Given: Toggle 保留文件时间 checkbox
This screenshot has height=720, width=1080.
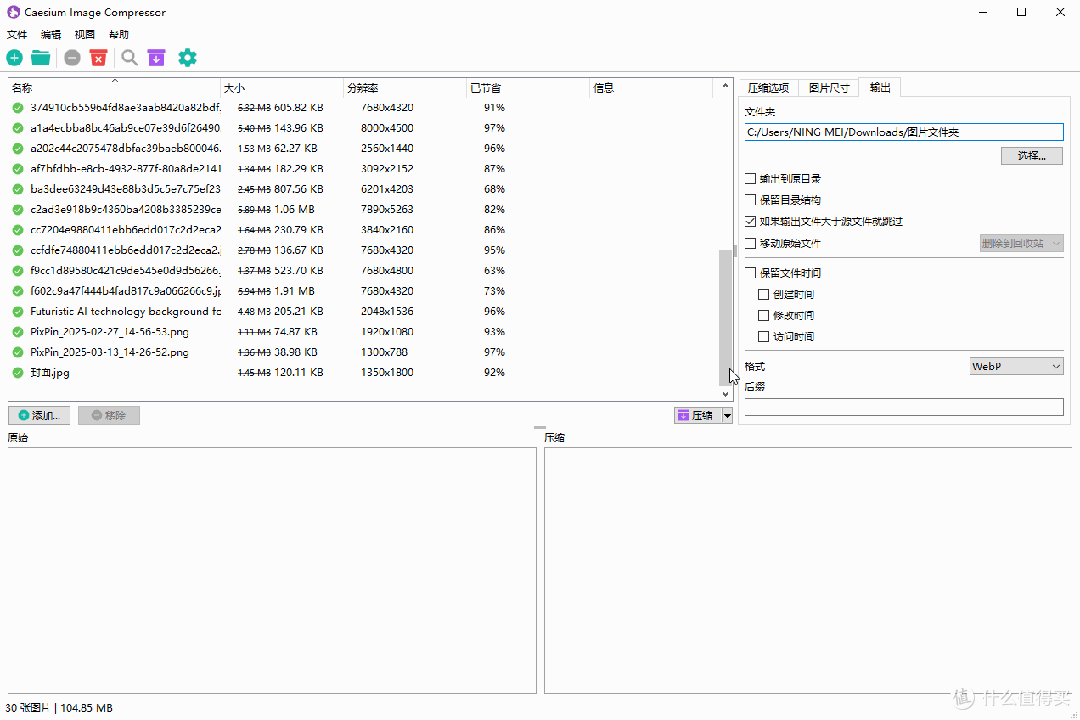Looking at the screenshot, I should tap(751, 273).
